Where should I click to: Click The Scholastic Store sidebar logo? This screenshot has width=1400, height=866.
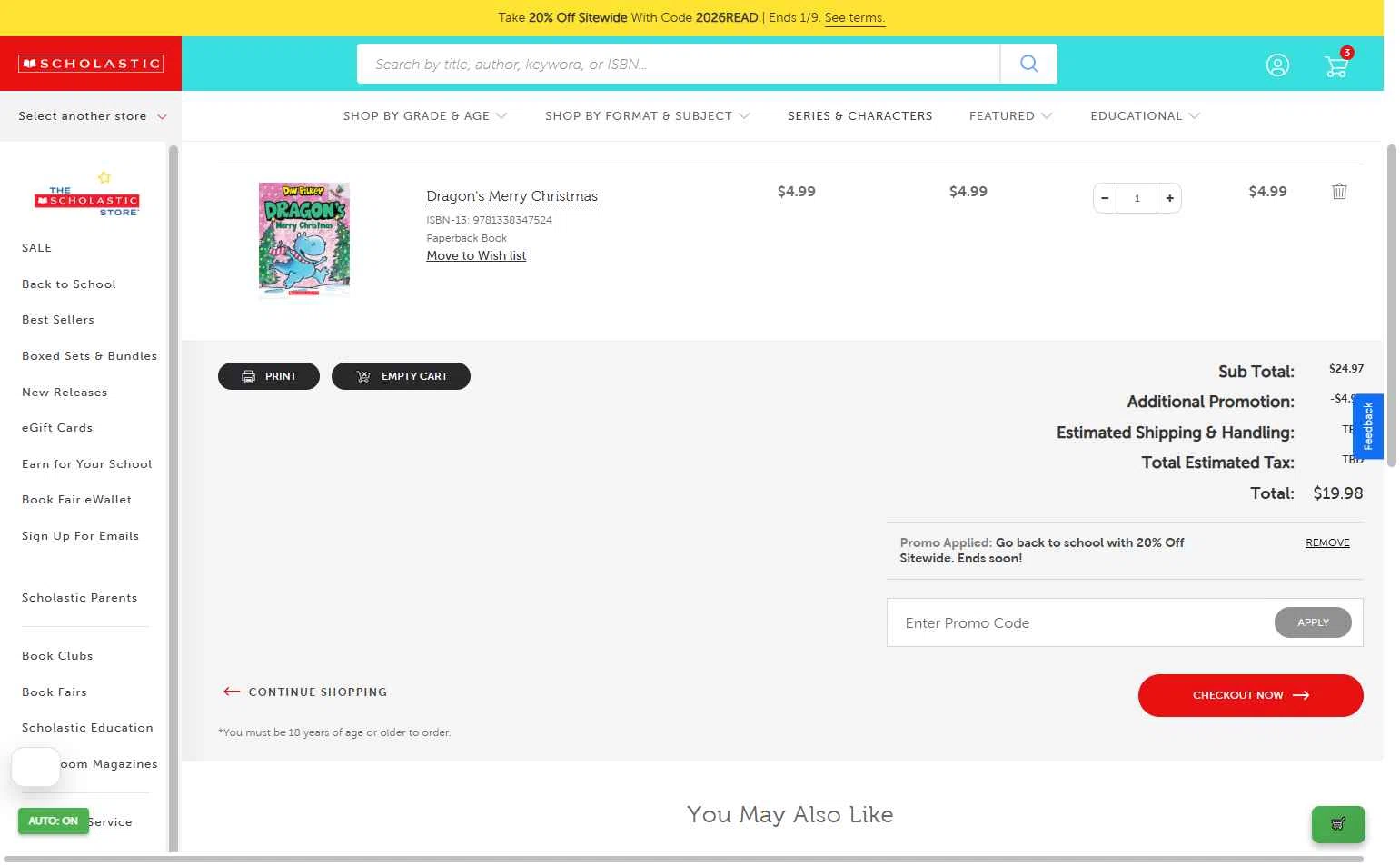point(87,194)
